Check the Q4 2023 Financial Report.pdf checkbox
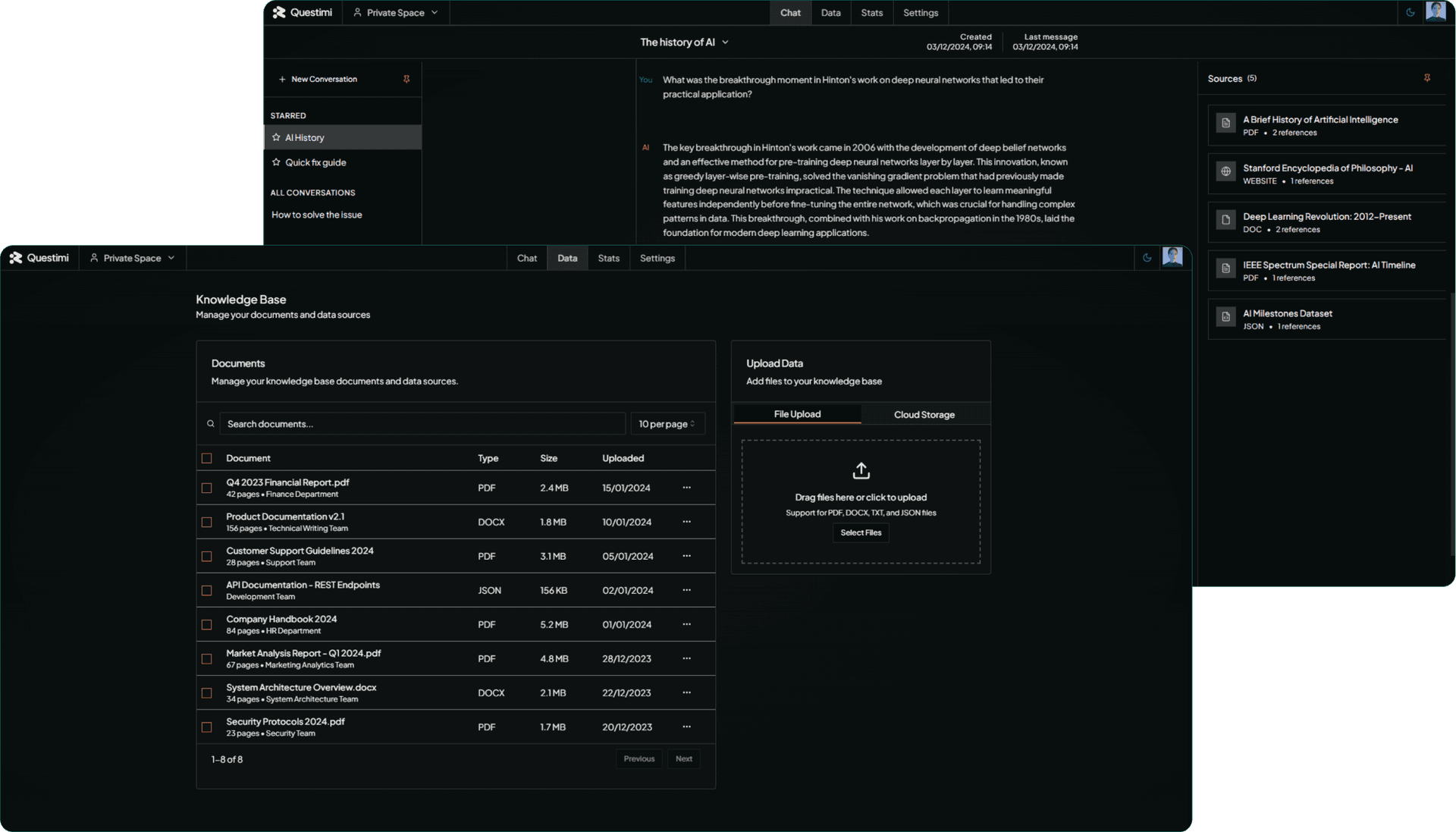This screenshot has height=832, width=1456. (x=206, y=488)
